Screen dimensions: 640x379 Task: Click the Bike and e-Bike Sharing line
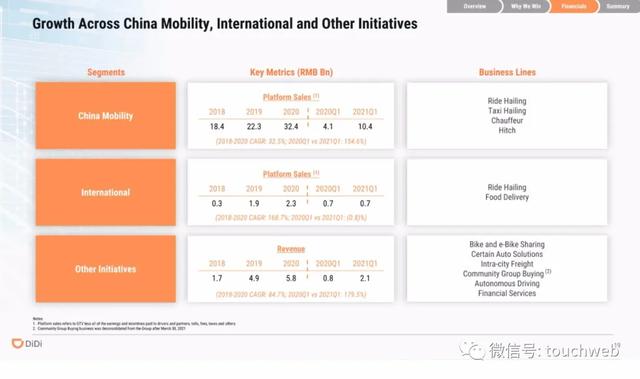[x=507, y=244]
